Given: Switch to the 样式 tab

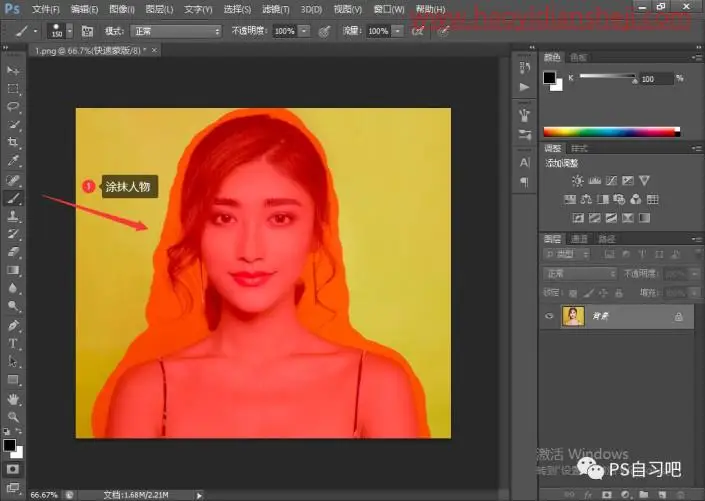Looking at the screenshot, I should [579, 148].
